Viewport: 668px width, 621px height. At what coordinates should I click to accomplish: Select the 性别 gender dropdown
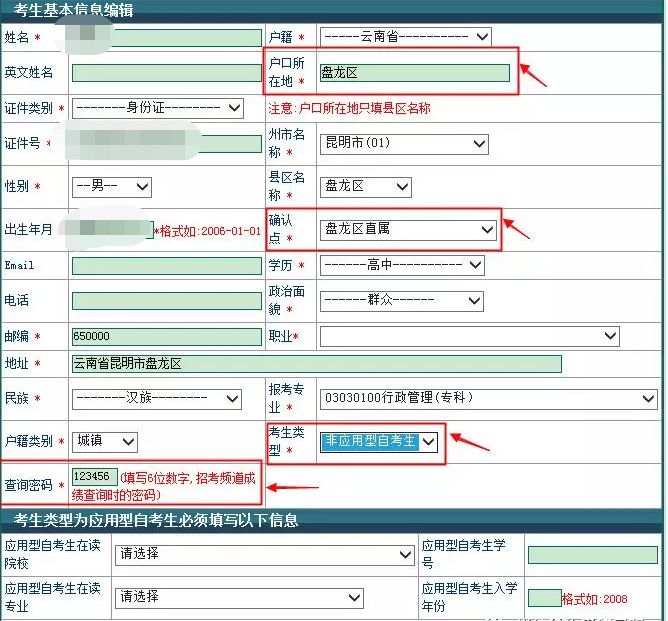tap(111, 187)
